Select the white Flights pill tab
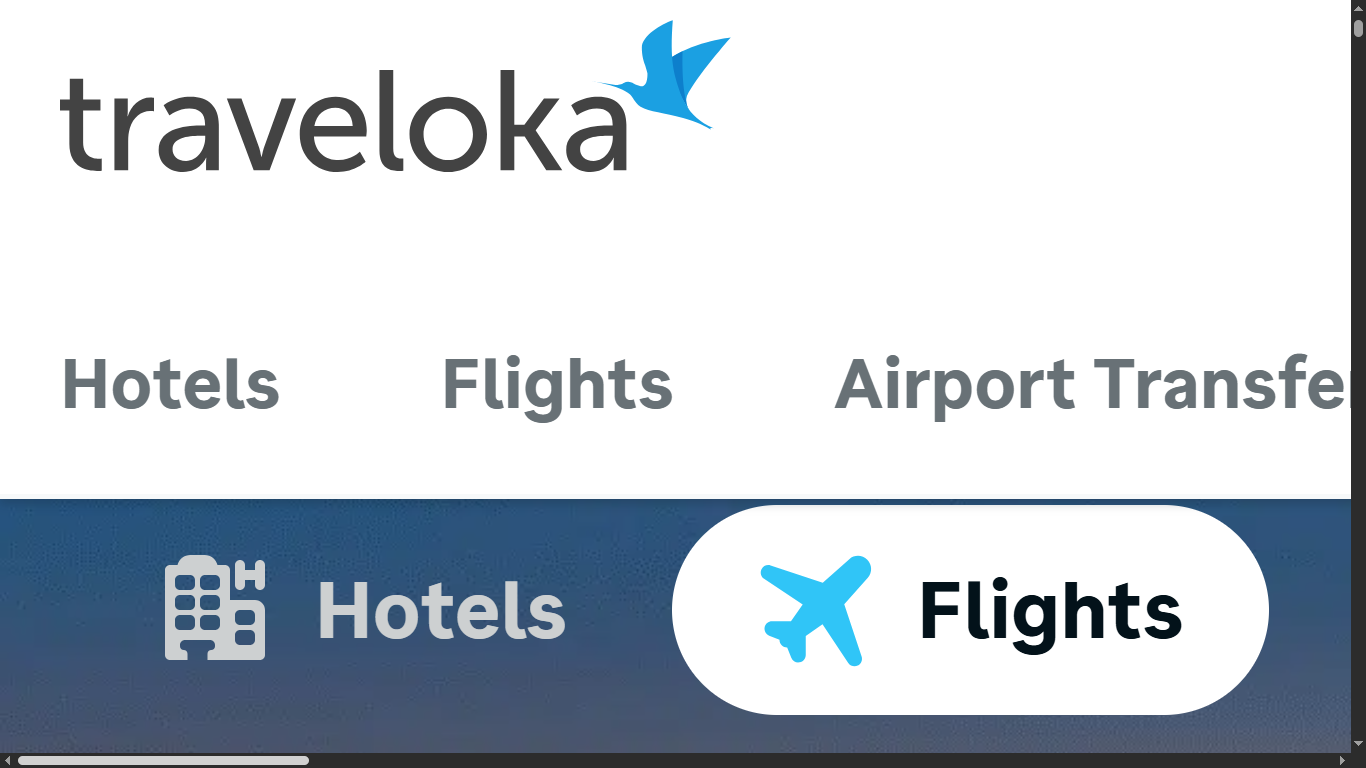The height and width of the screenshot is (768, 1366). [970, 610]
